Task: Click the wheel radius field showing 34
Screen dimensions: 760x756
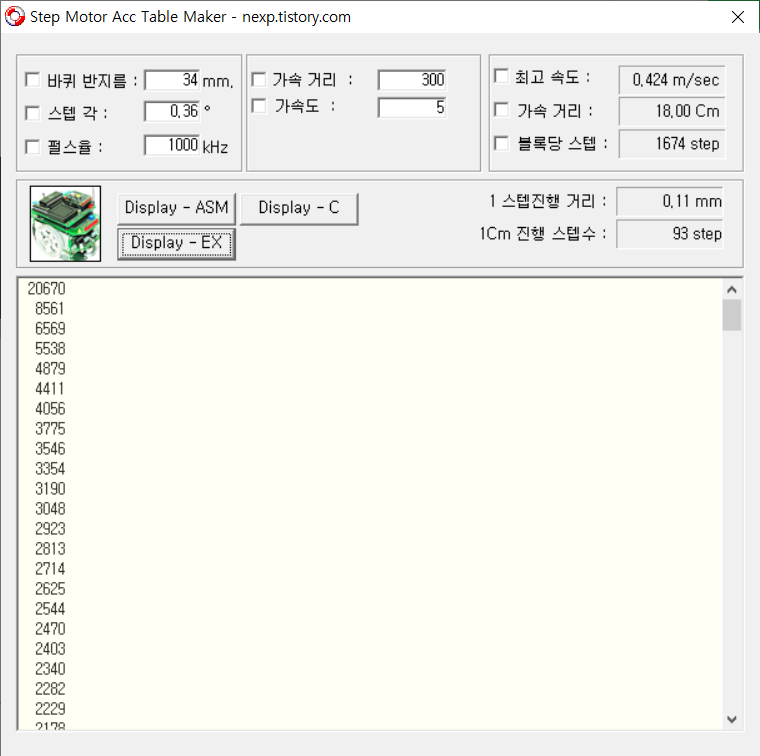Action: [x=172, y=80]
